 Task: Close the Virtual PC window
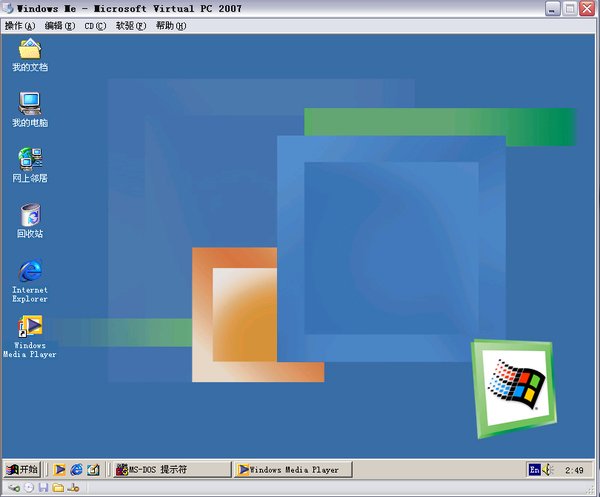(587, 8)
